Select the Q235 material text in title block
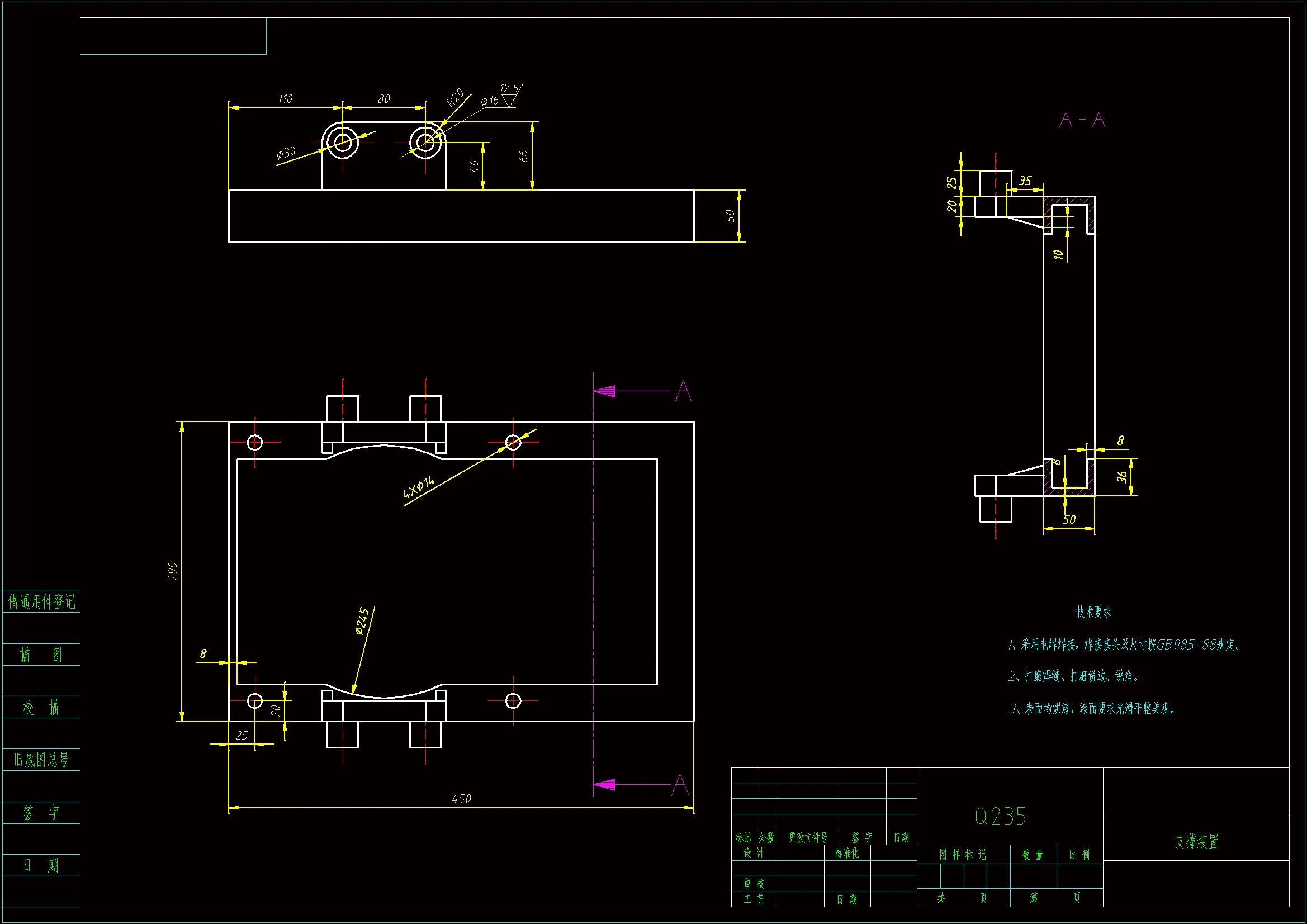Image resolution: width=1307 pixels, height=924 pixels. pos(1000,817)
